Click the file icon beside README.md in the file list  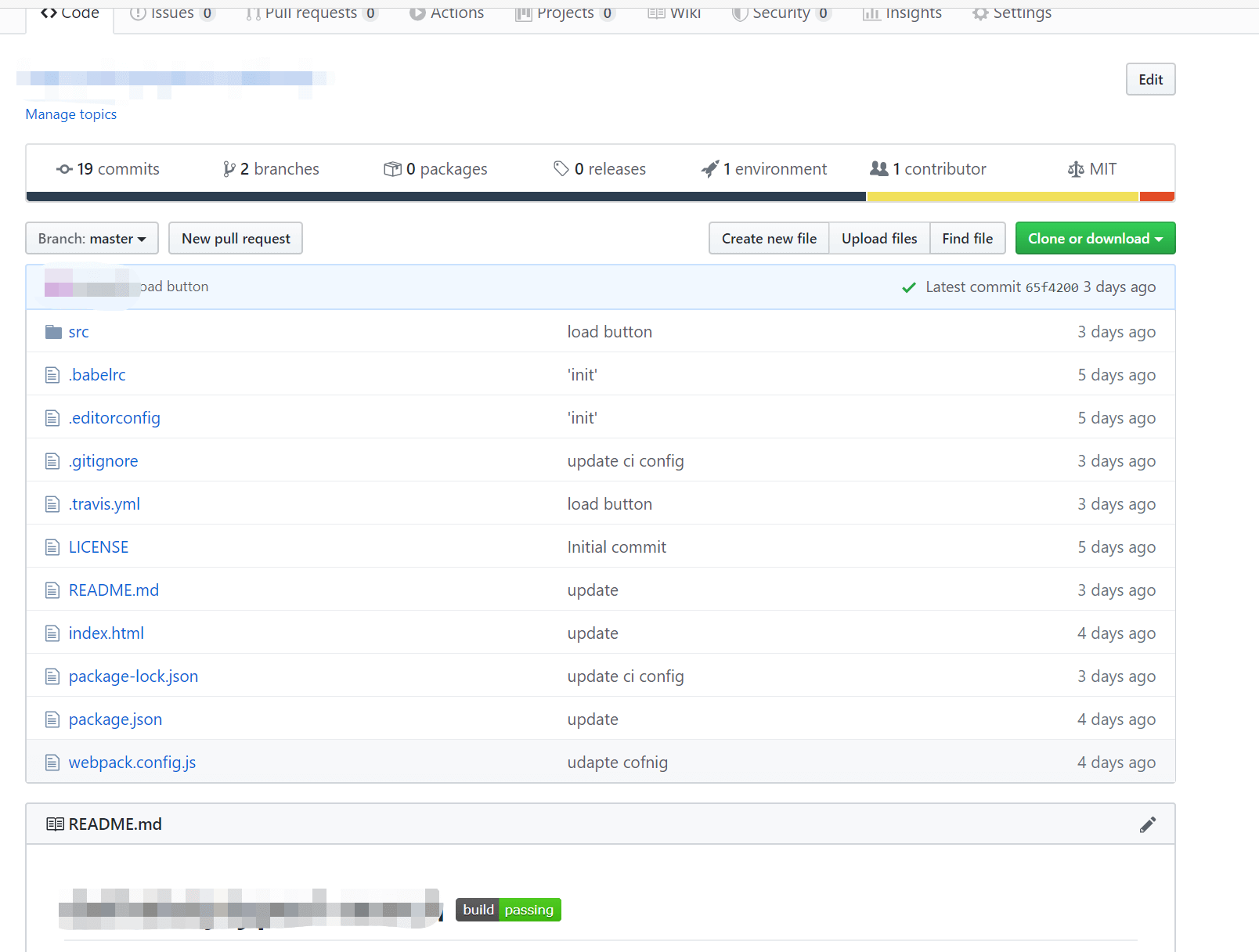point(52,590)
